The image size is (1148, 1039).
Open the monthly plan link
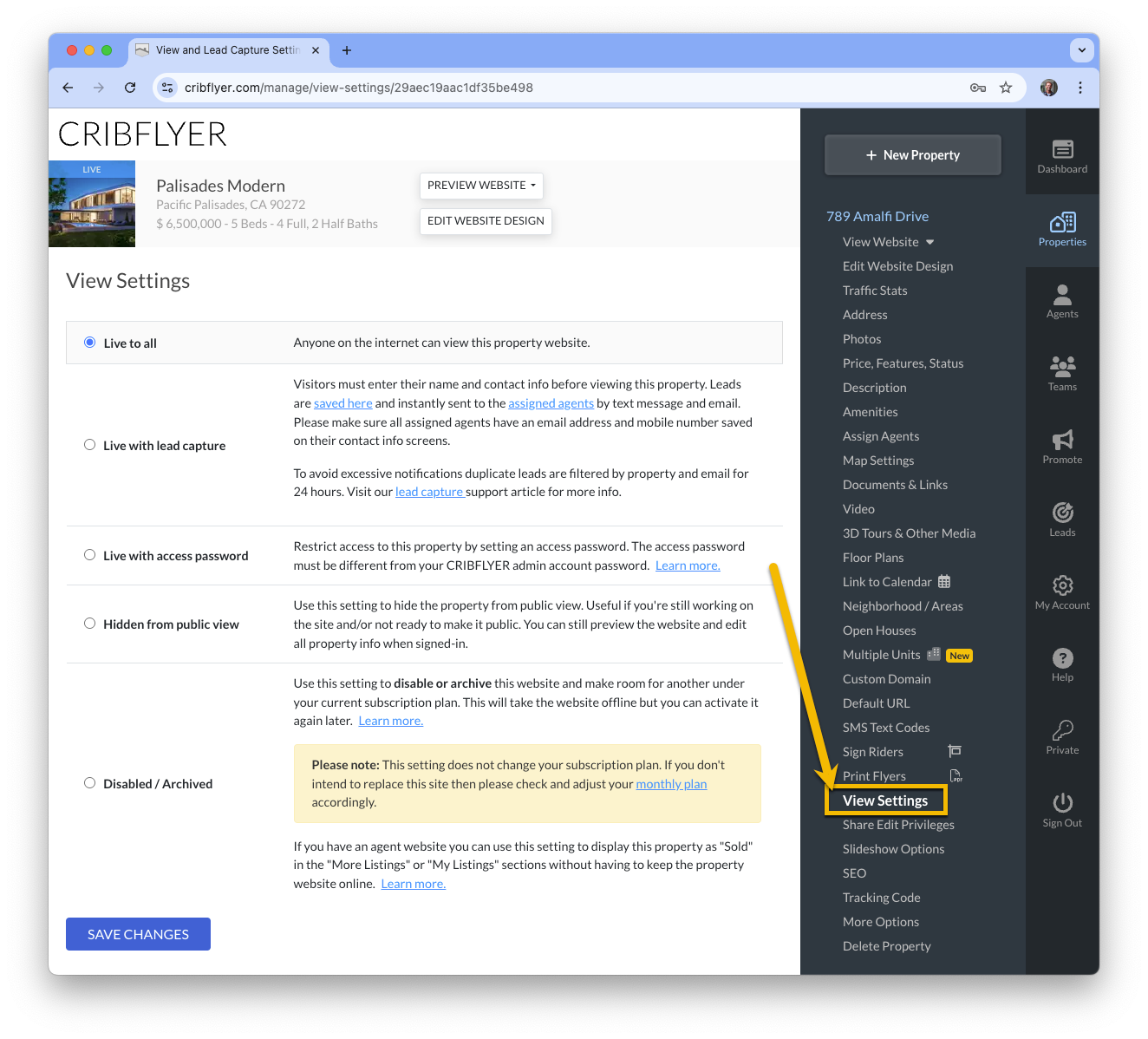pos(671,784)
